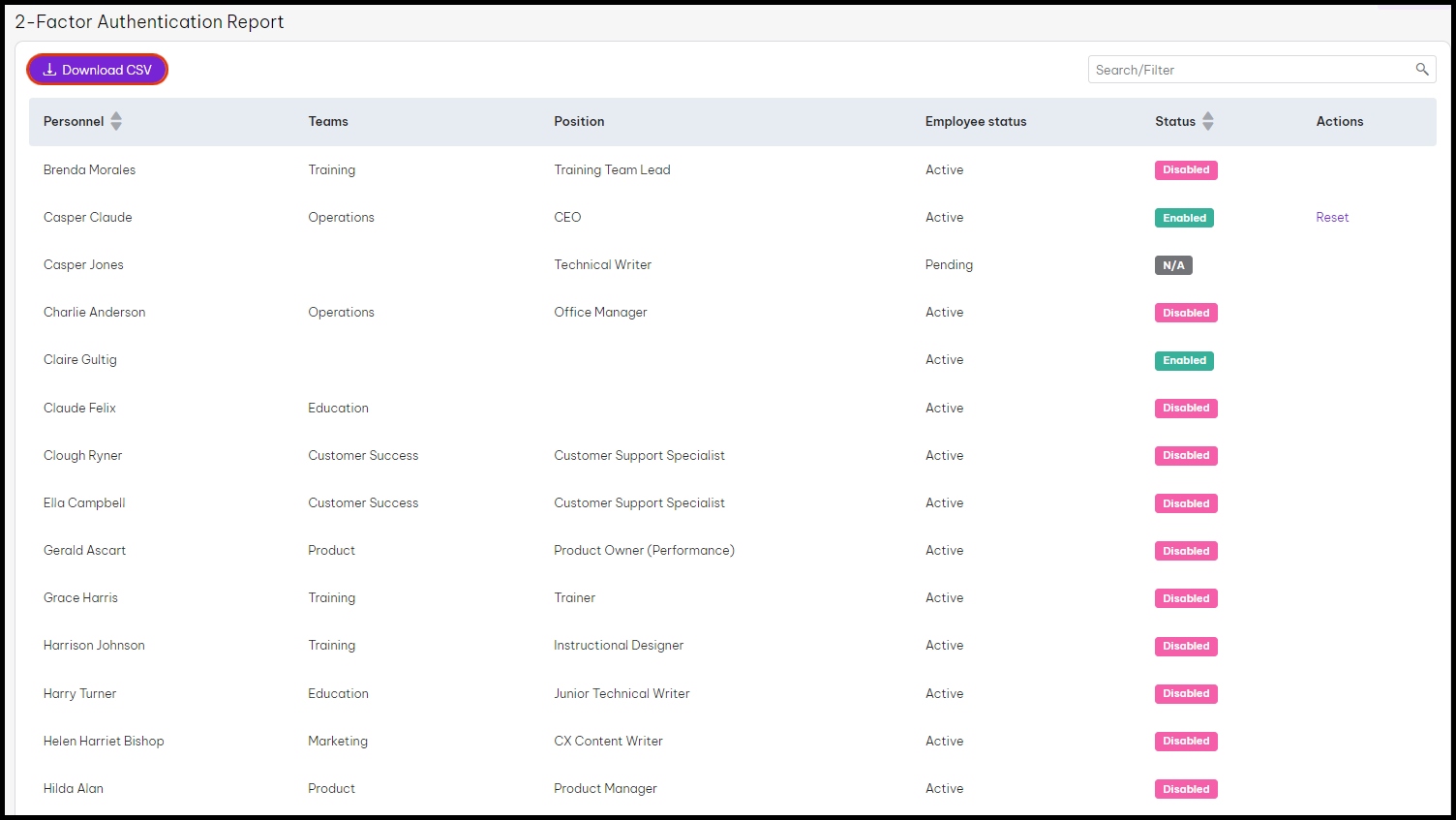
Task: Select the Harry Turner name cell
Action: (x=79, y=694)
